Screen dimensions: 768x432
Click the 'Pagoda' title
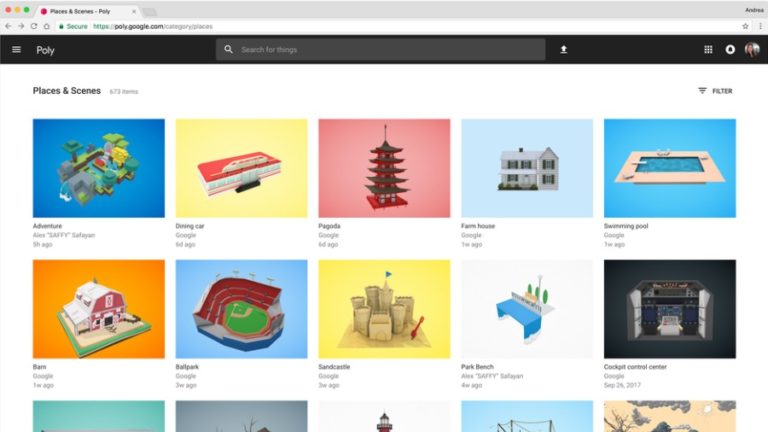pyautogui.click(x=329, y=226)
